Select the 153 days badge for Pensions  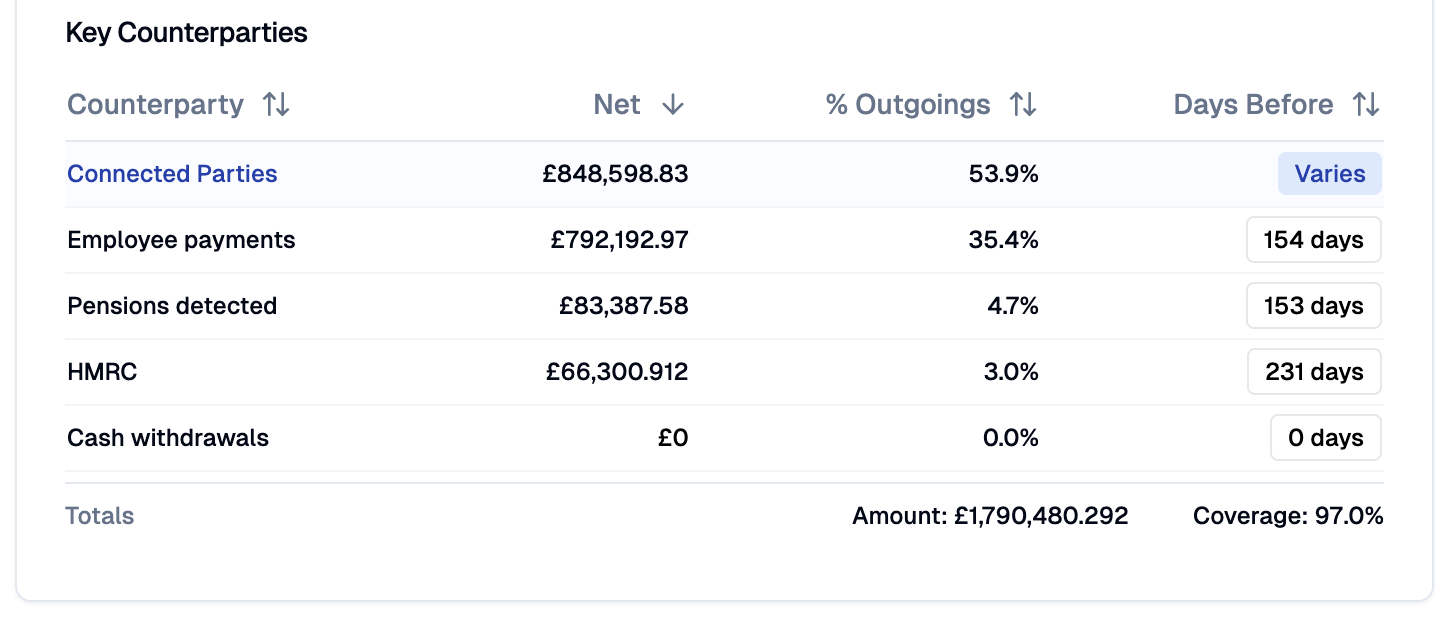(1313, 305)
